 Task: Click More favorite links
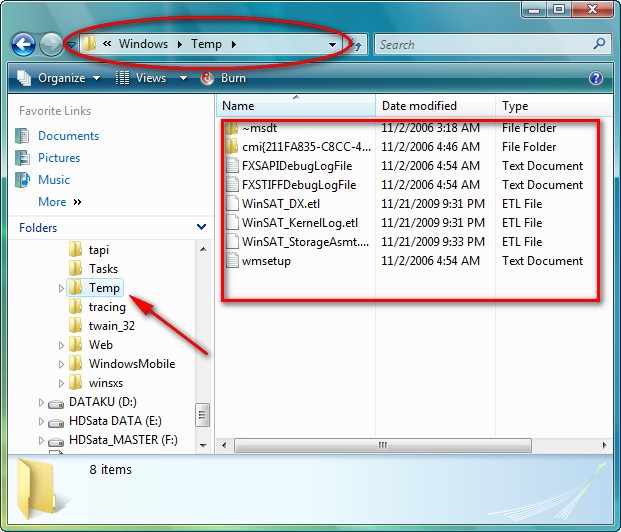(60, 202)
